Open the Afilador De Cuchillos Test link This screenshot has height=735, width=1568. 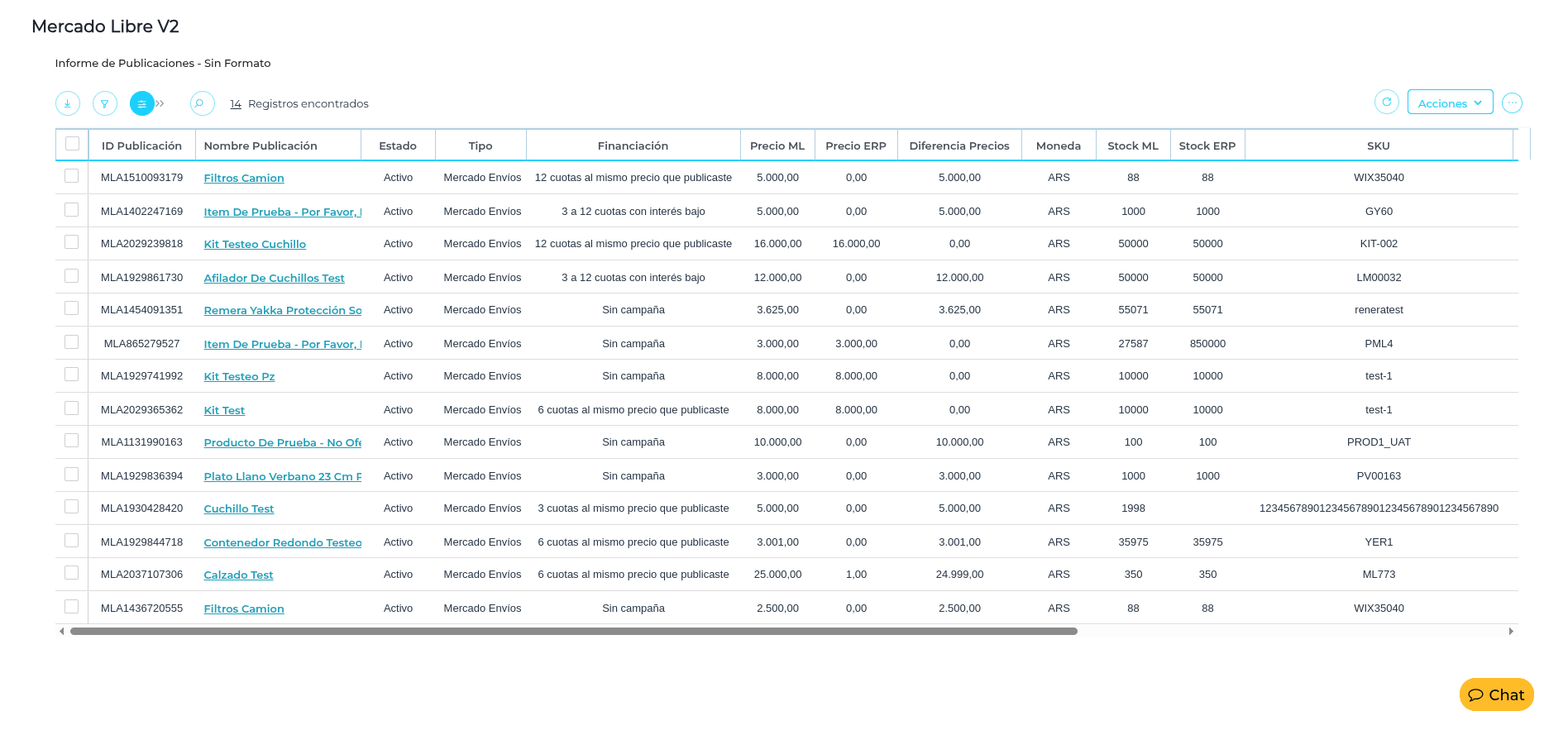[x=275, y=278]
